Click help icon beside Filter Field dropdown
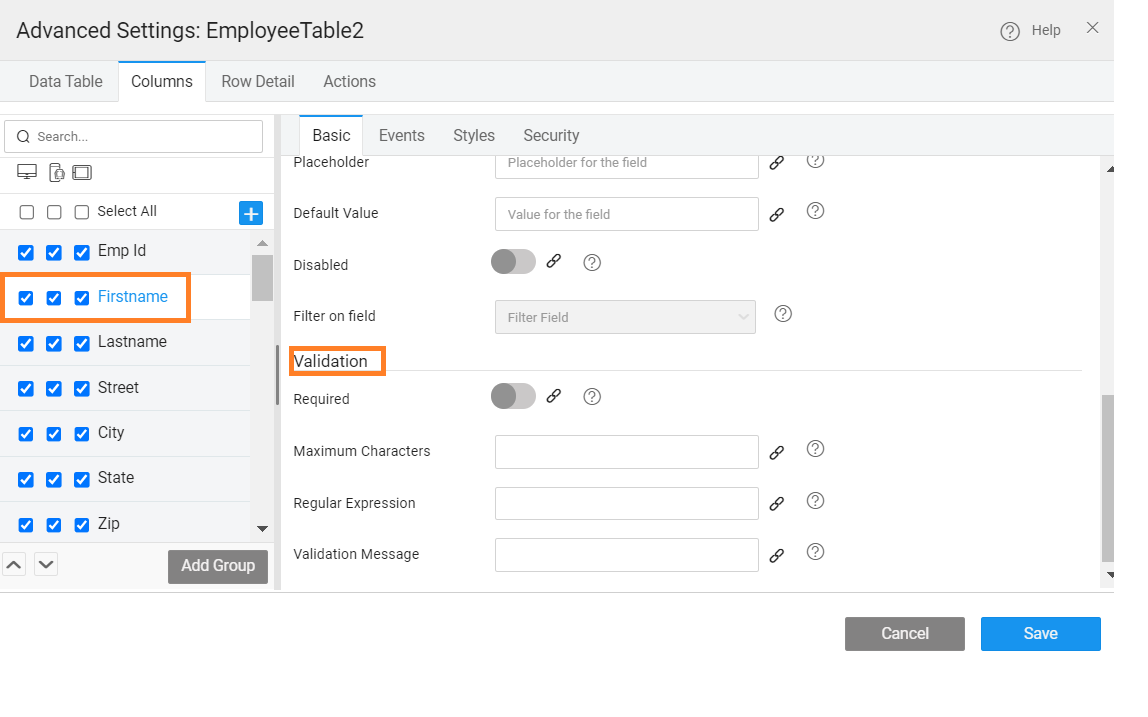 point(783,314)
